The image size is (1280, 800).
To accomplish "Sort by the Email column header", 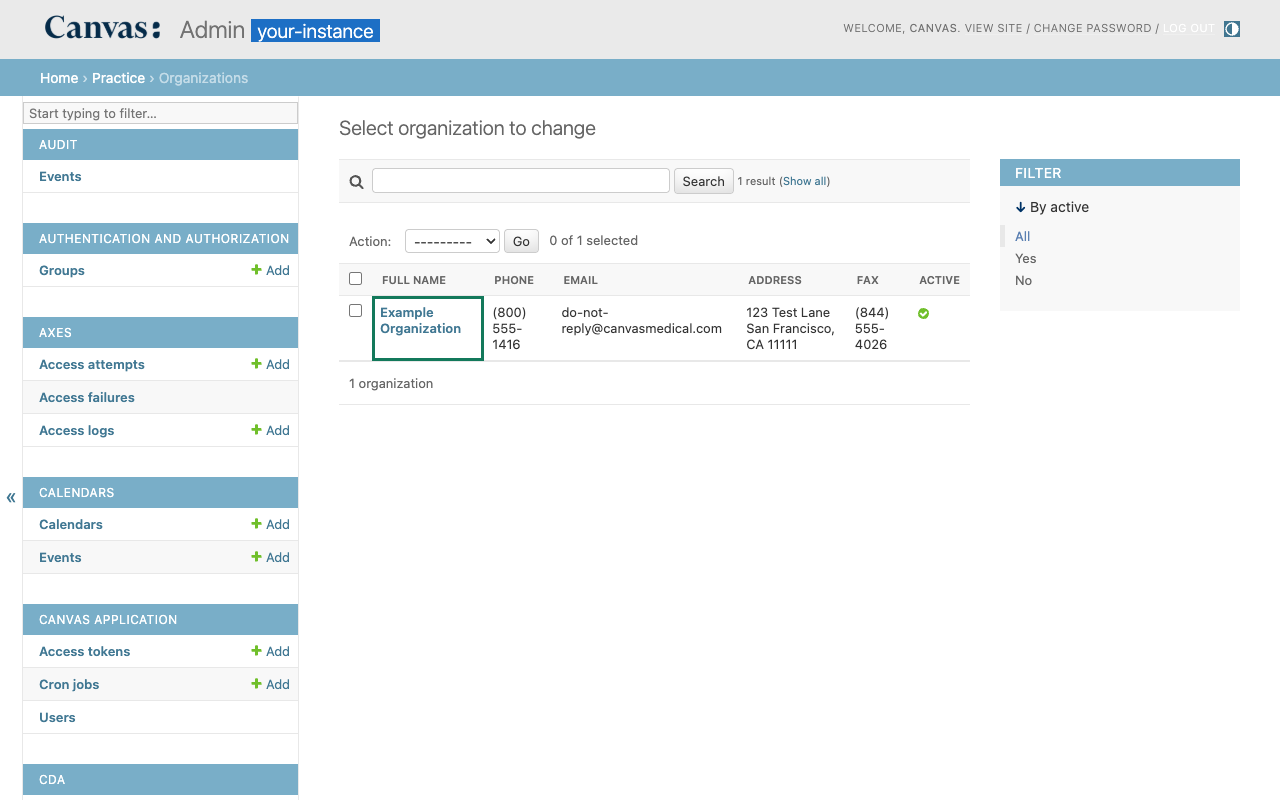I will coord(580,280).
